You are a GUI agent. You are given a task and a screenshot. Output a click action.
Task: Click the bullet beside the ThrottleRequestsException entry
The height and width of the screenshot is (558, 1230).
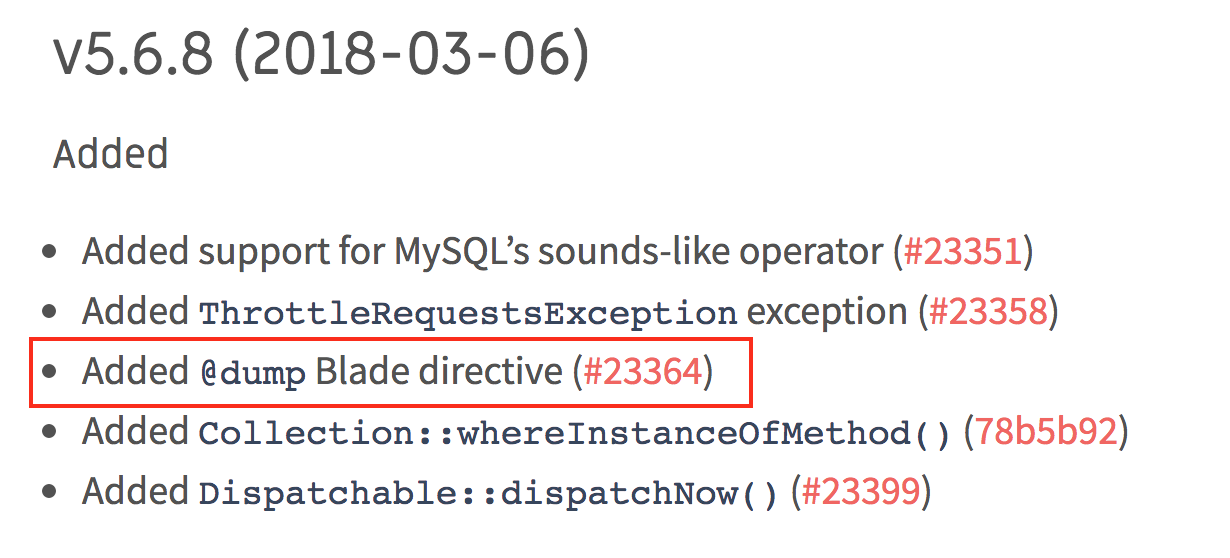pyautogui.click(x=50, y=313)
